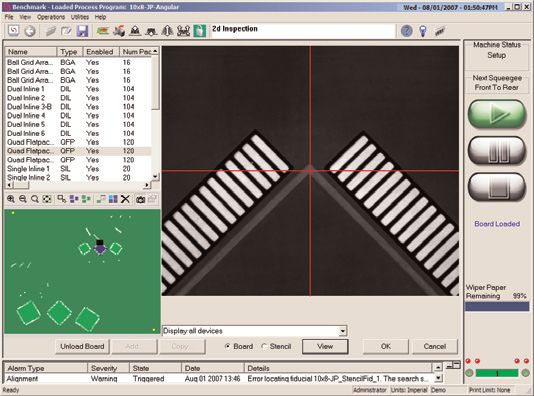This screenshot has width=534, height=396.
Task: Click the View button
Action: [x=325, y=347]
